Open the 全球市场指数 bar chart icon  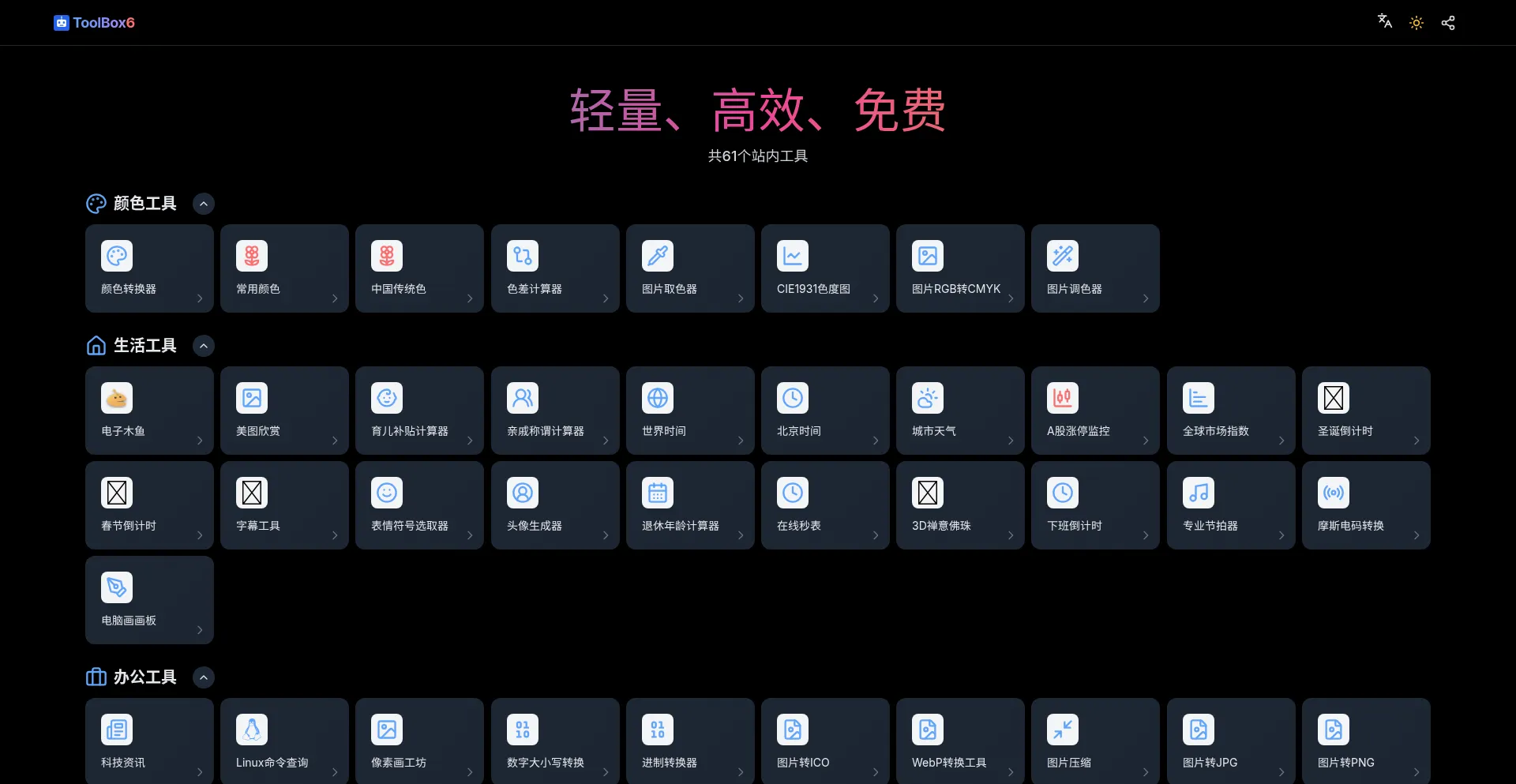tap(1199, 398)
